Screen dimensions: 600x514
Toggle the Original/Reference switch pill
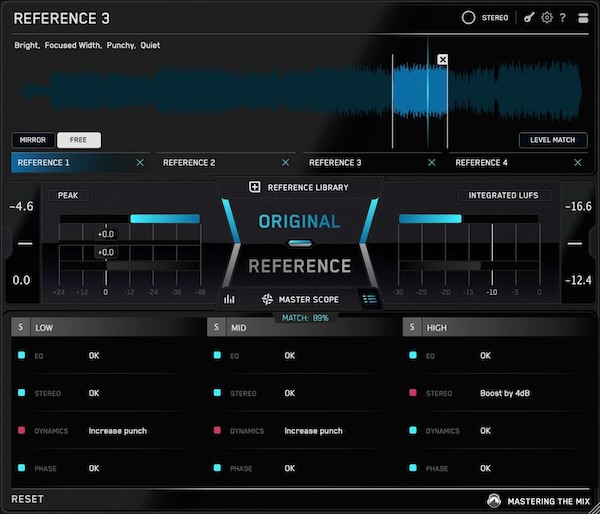point(300,243)
